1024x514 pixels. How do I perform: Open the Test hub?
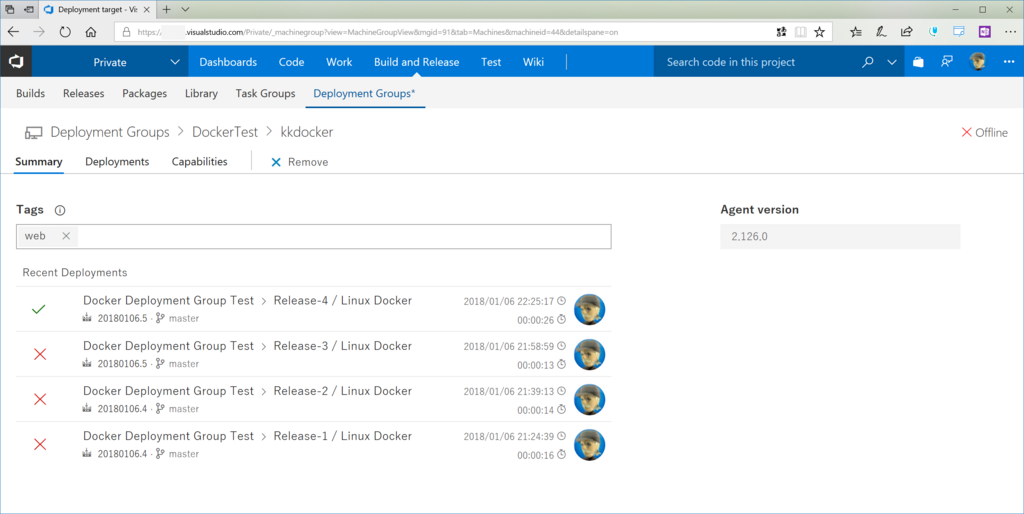pyautogui.click(x=491, y=62)
